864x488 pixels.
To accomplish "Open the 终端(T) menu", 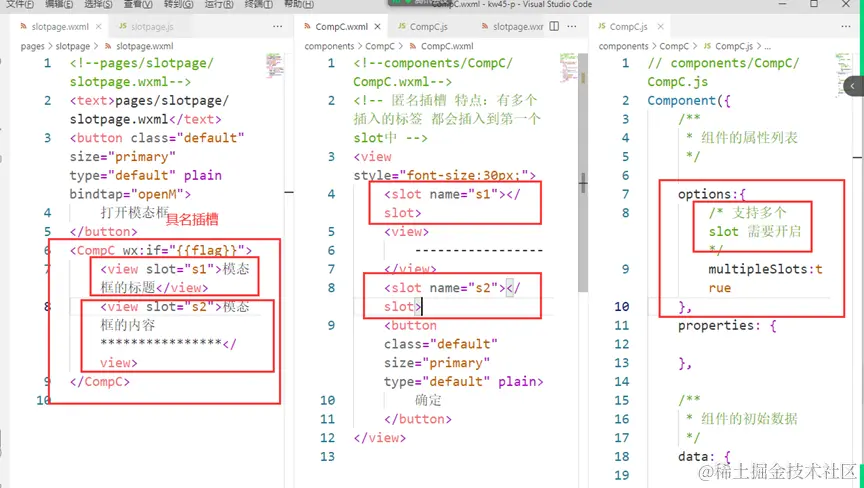I will 258,4.
